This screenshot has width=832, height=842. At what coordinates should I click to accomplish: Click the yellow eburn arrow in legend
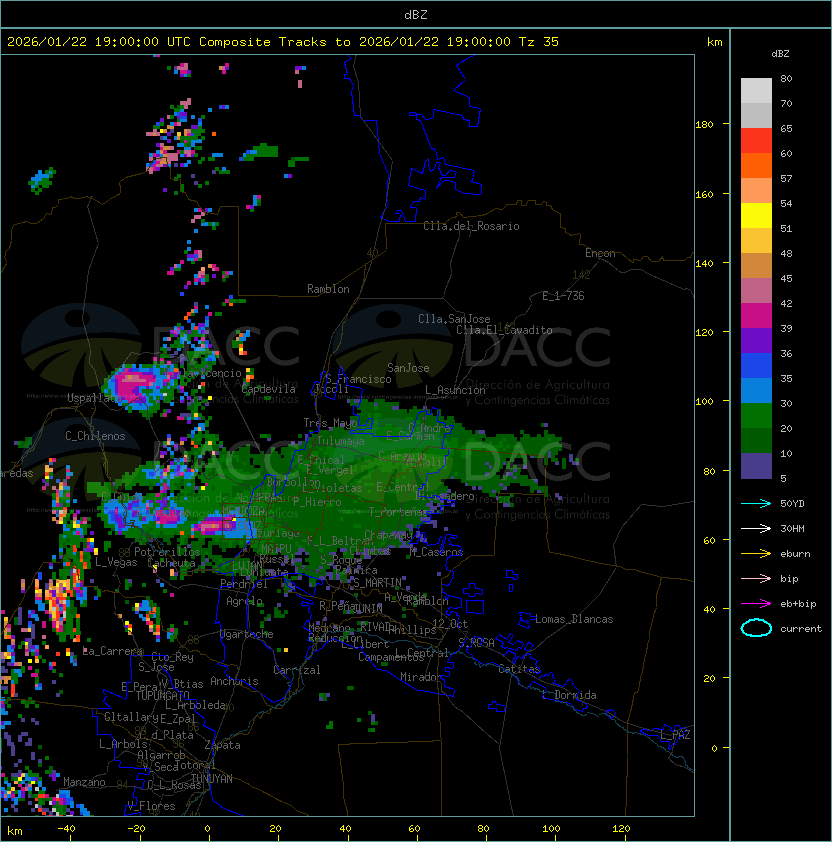pos(756,554)
